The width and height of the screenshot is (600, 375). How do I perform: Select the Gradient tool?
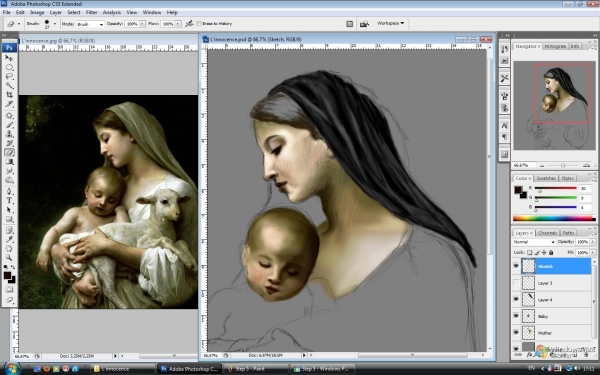pyautogui.click(x=9, y=161)
